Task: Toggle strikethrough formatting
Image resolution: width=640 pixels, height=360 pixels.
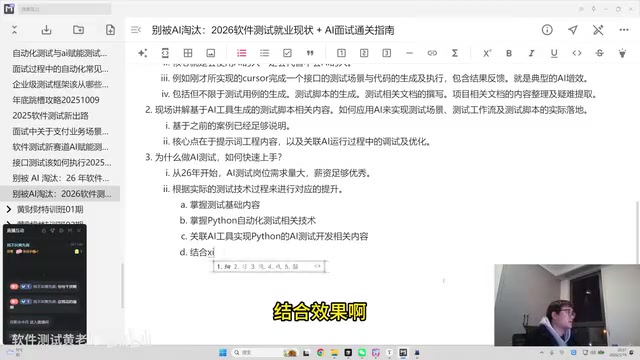Action: 600,53
